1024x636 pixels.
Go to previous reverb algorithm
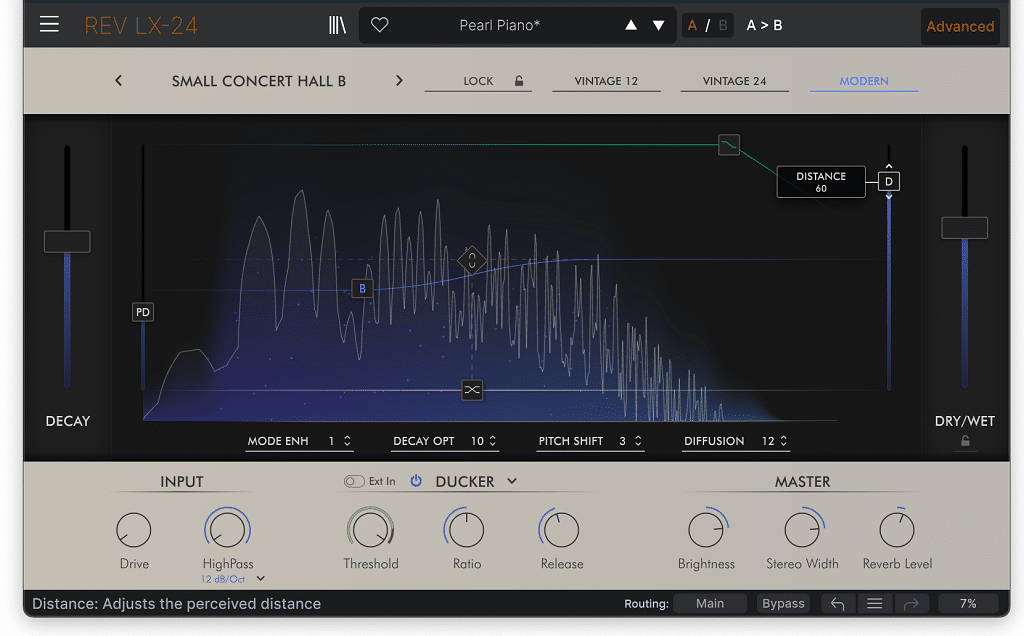tap(118, 80)
